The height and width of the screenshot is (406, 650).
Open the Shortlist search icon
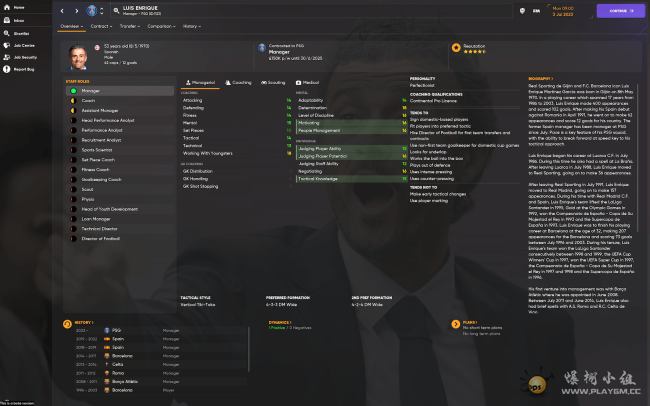7,33
